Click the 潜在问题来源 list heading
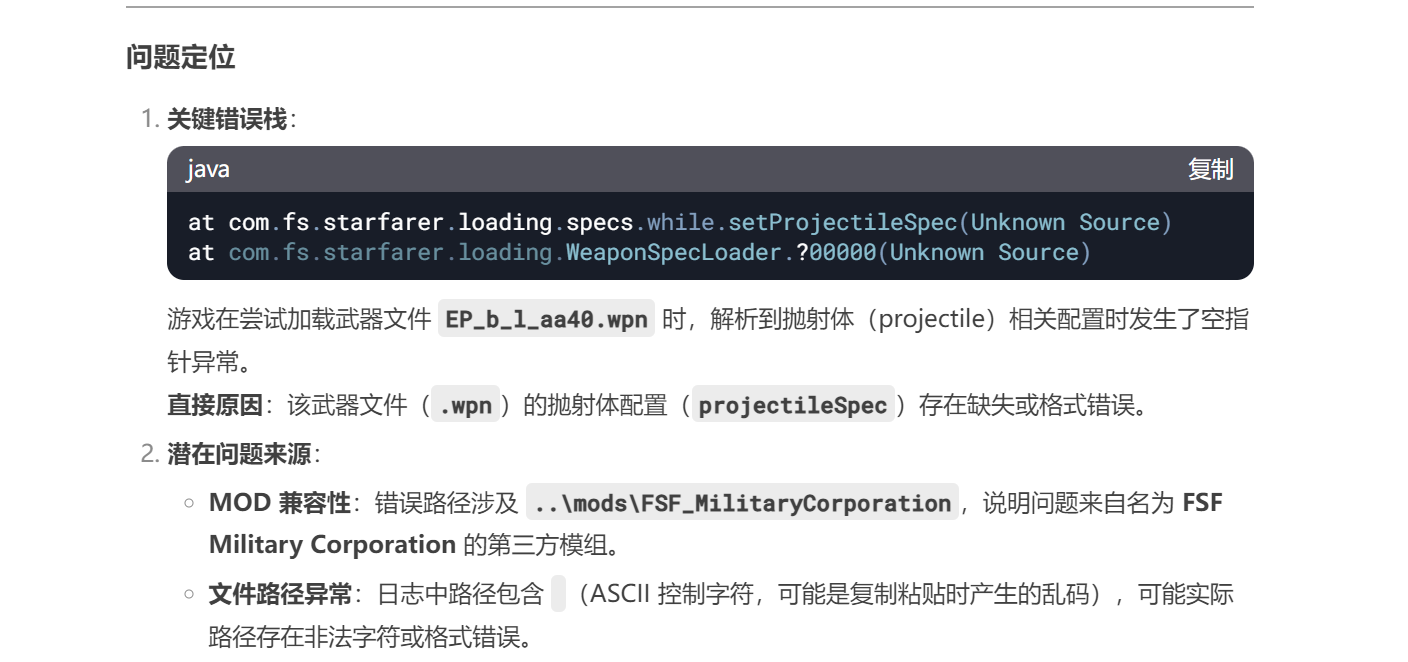This screenshot has height=662, width=1408. pyautogui.click(x=239, y=455)
